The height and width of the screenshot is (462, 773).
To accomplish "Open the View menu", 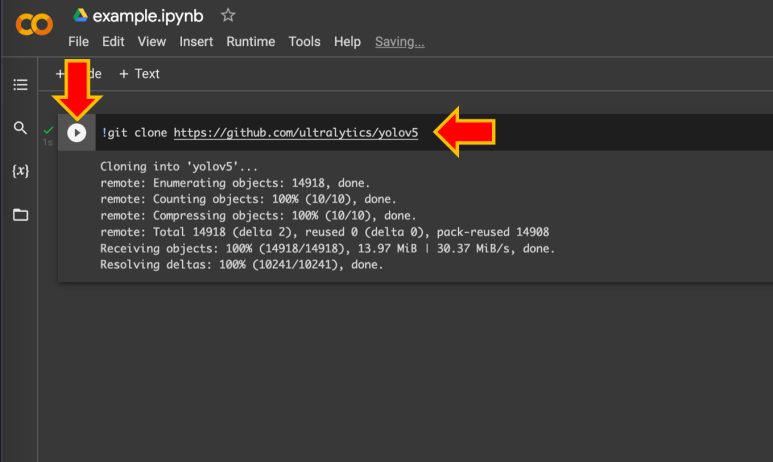I will click(152, 42).
